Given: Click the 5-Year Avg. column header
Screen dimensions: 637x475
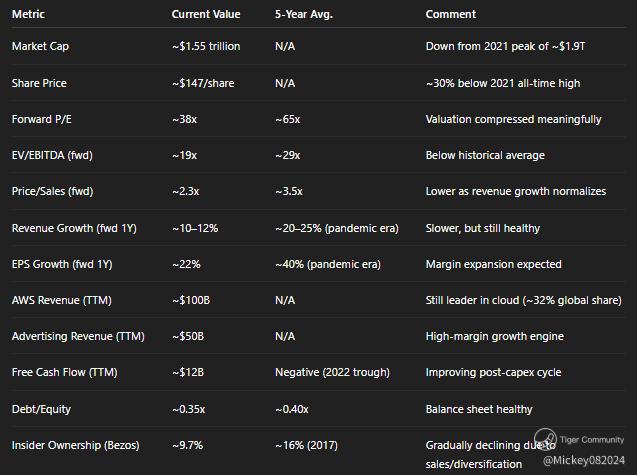Looking at the screenshot, I should 302,14.
